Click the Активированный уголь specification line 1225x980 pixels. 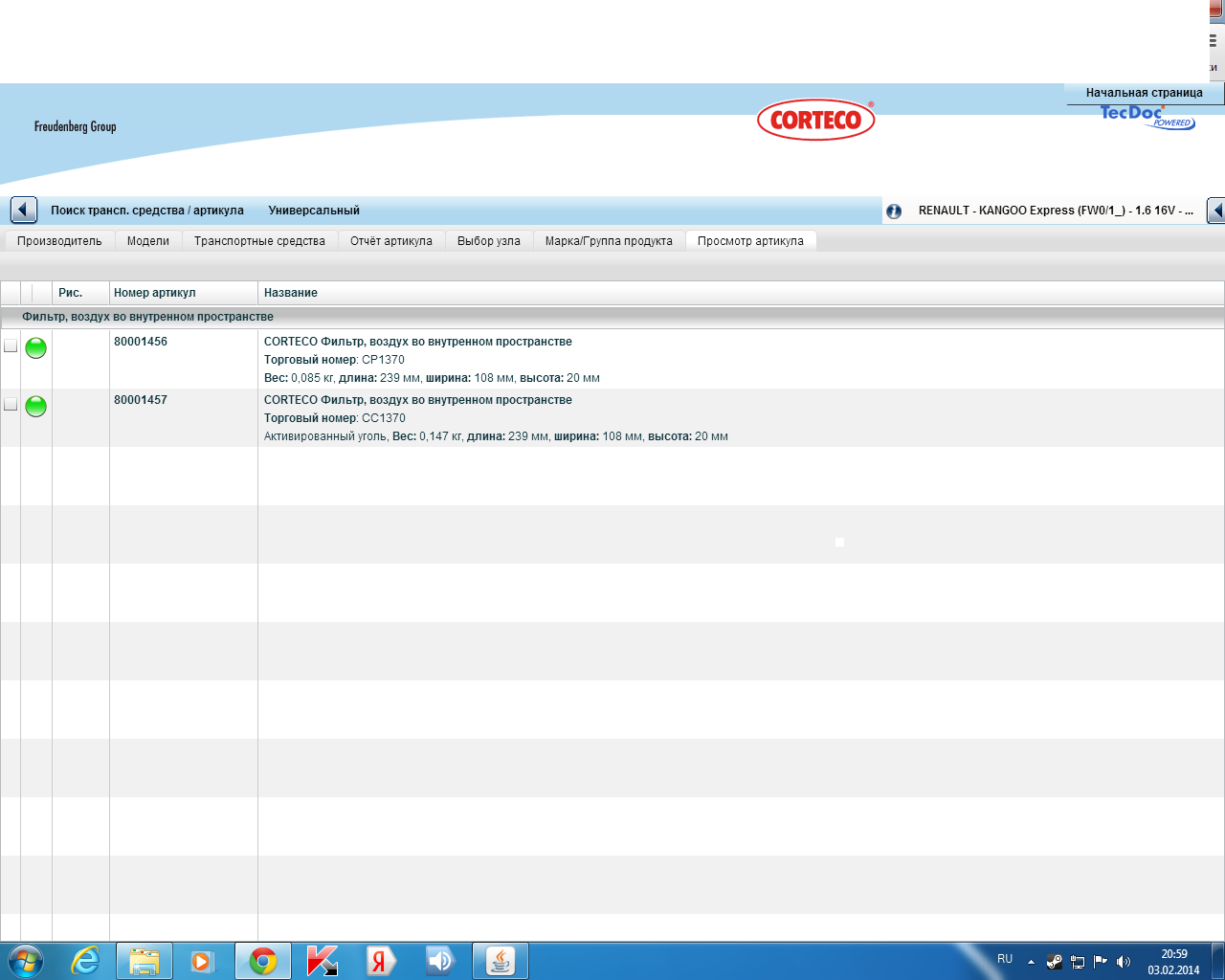(x=496, y=436)
